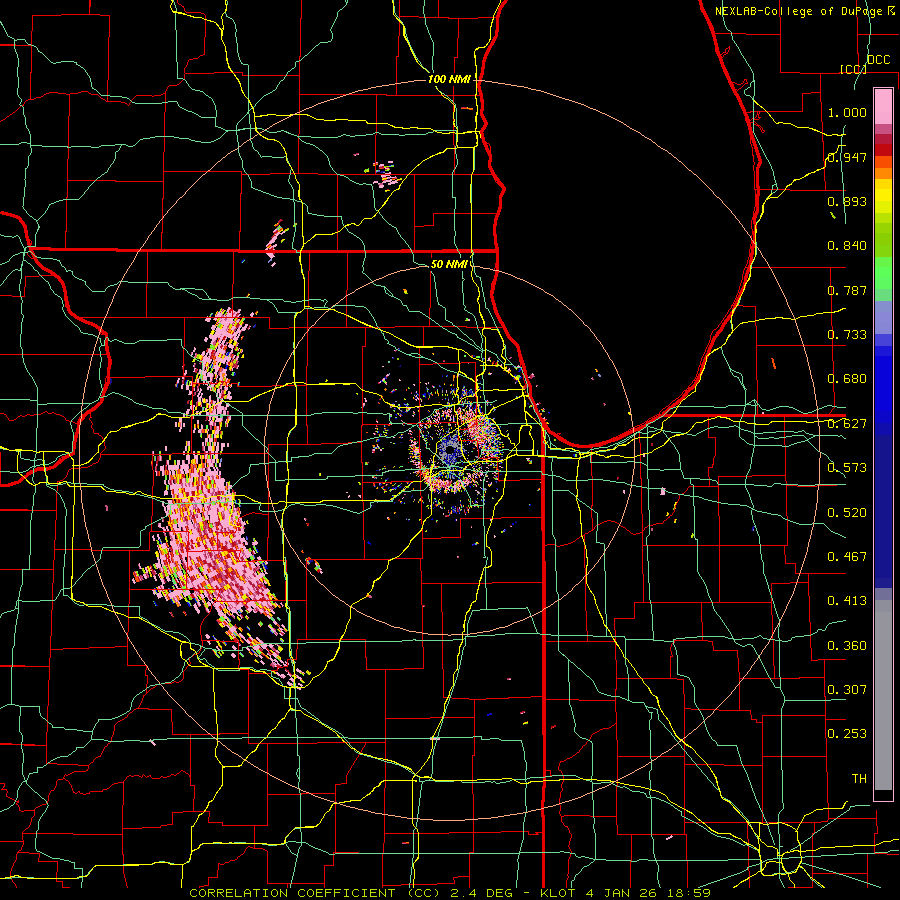Click the 'DCC' product label
The width and height of the screenshot is (900, 900).
coord(878,60)
